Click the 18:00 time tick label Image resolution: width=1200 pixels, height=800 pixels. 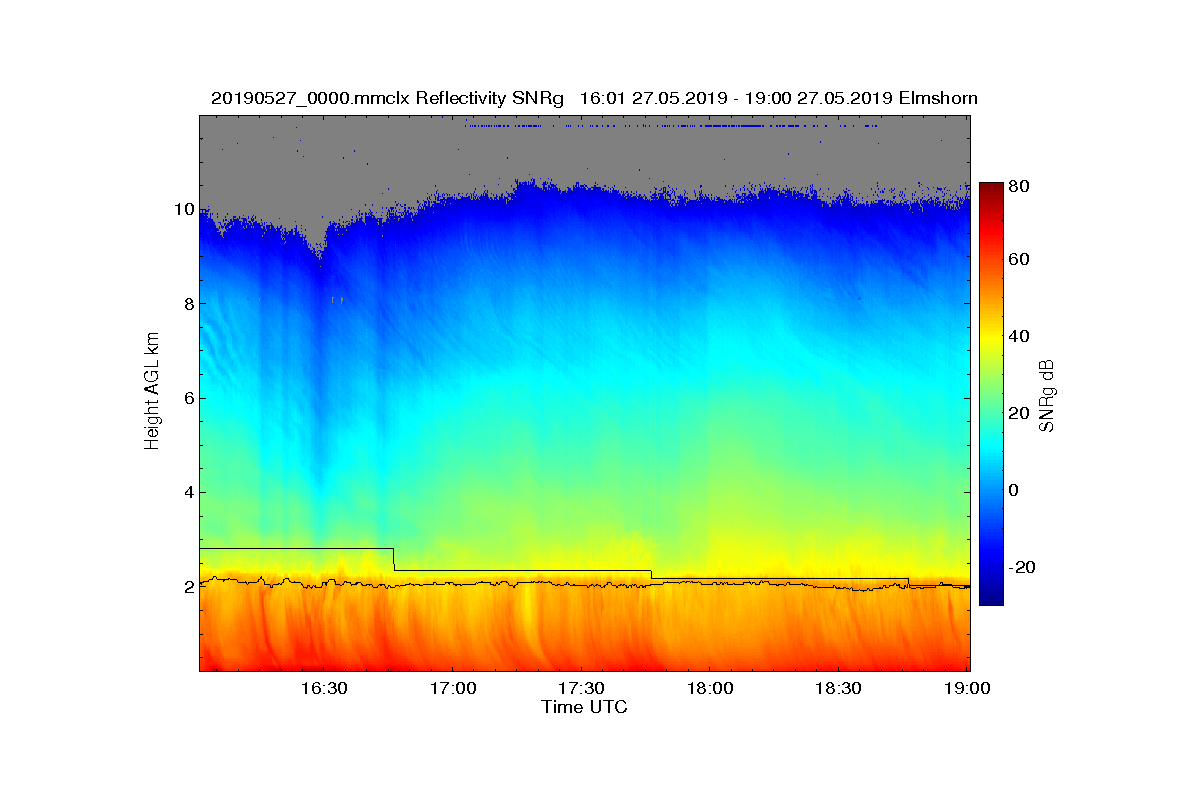tap(710, 689)
